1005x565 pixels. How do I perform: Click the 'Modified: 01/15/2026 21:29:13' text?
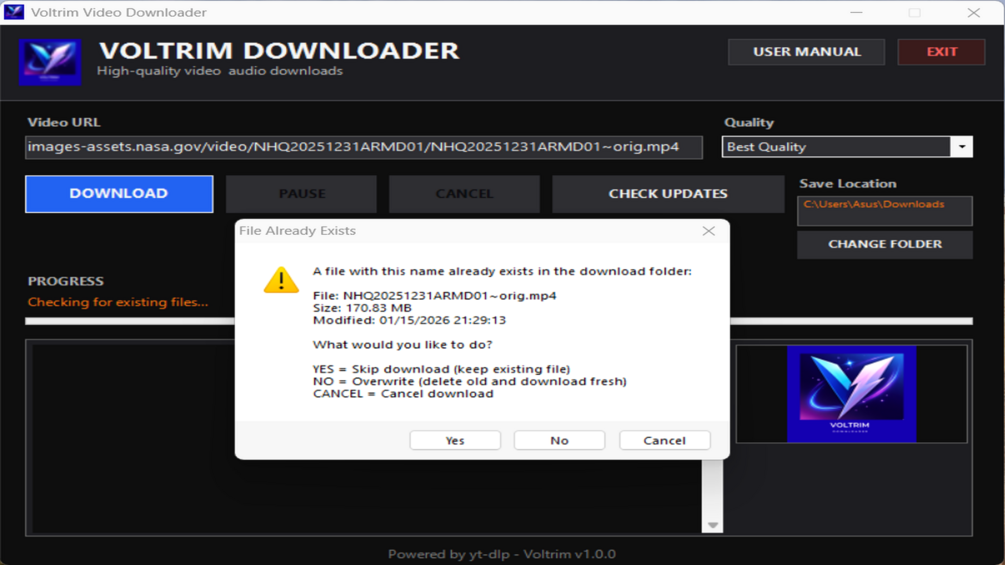(409, 320)
